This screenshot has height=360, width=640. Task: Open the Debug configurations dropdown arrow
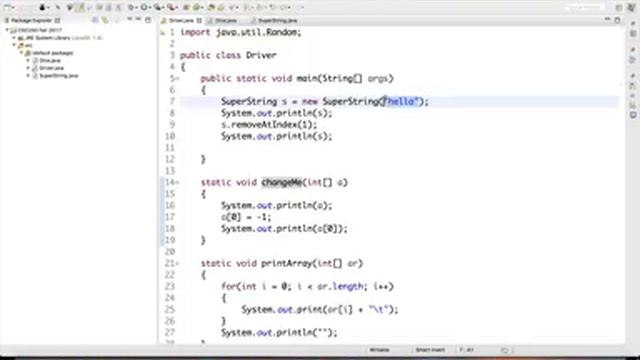(x=137, y=7)
